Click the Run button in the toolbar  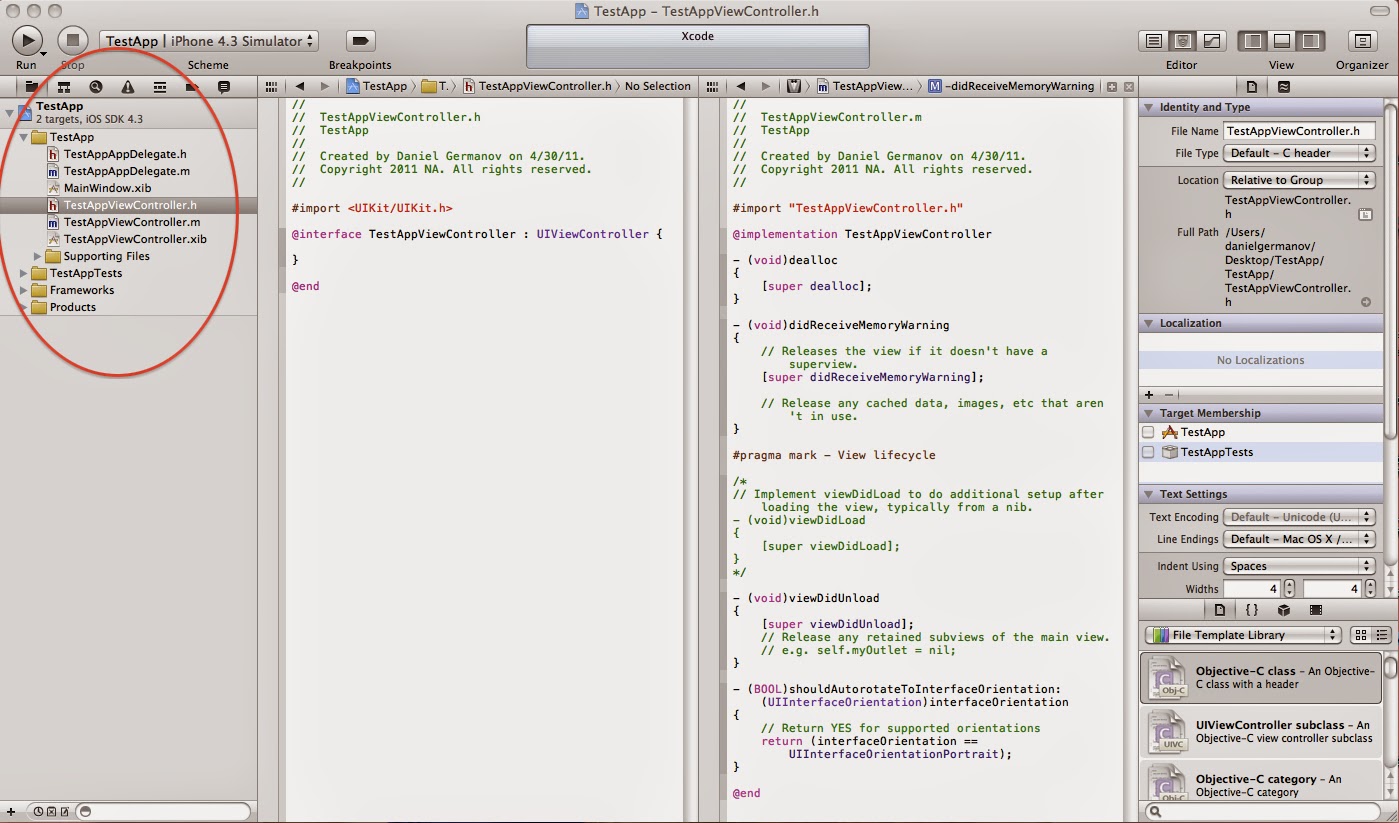click(26, 41)
